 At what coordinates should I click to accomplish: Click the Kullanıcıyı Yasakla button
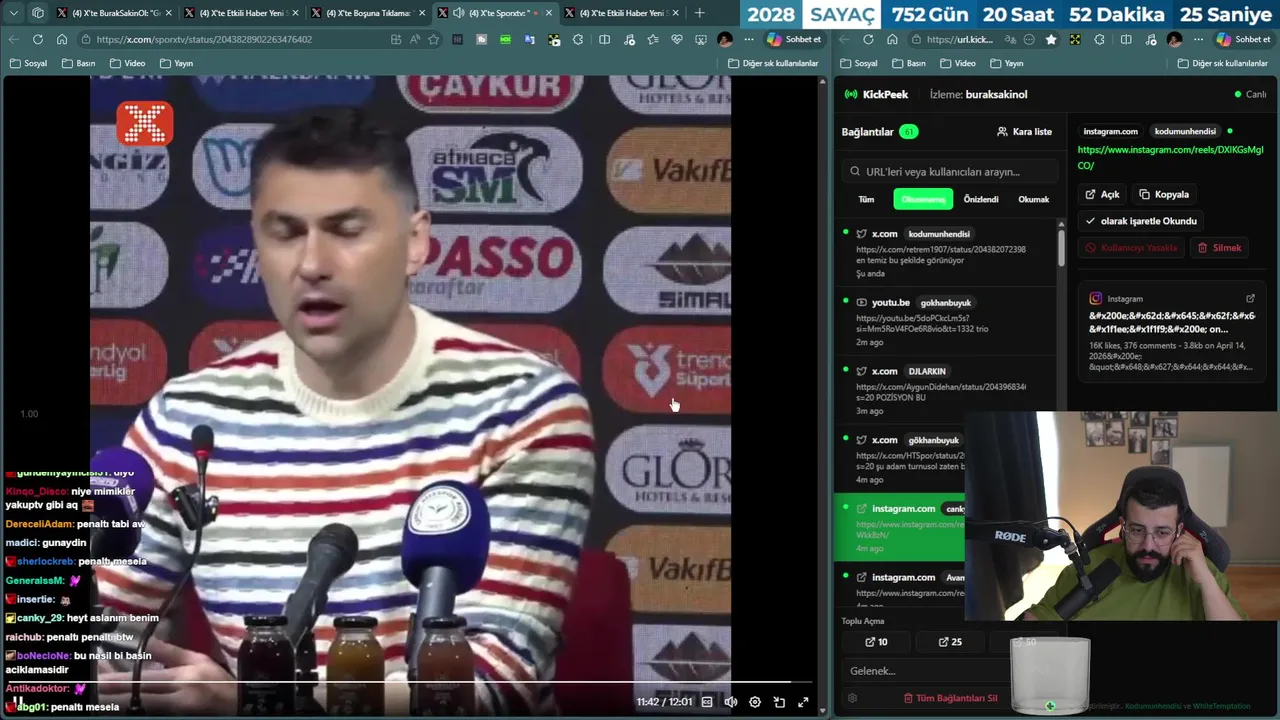point(1133,247)
